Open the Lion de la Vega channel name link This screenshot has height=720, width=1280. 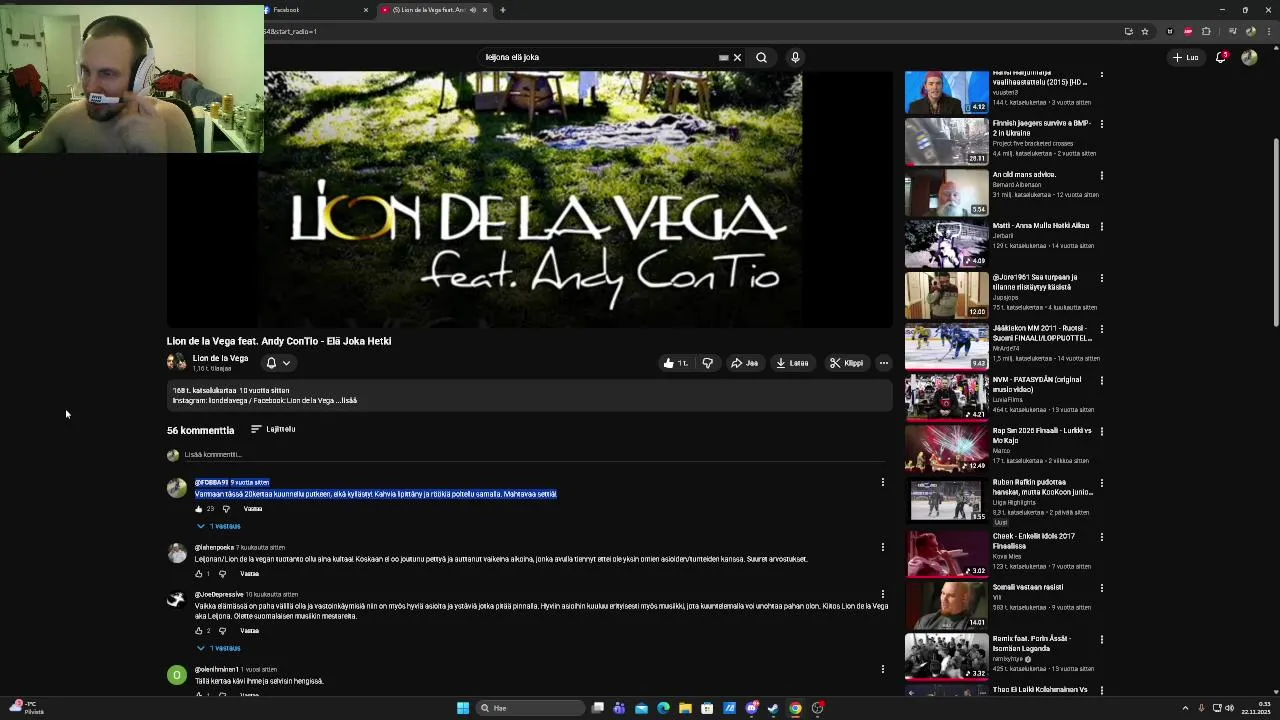220,358
